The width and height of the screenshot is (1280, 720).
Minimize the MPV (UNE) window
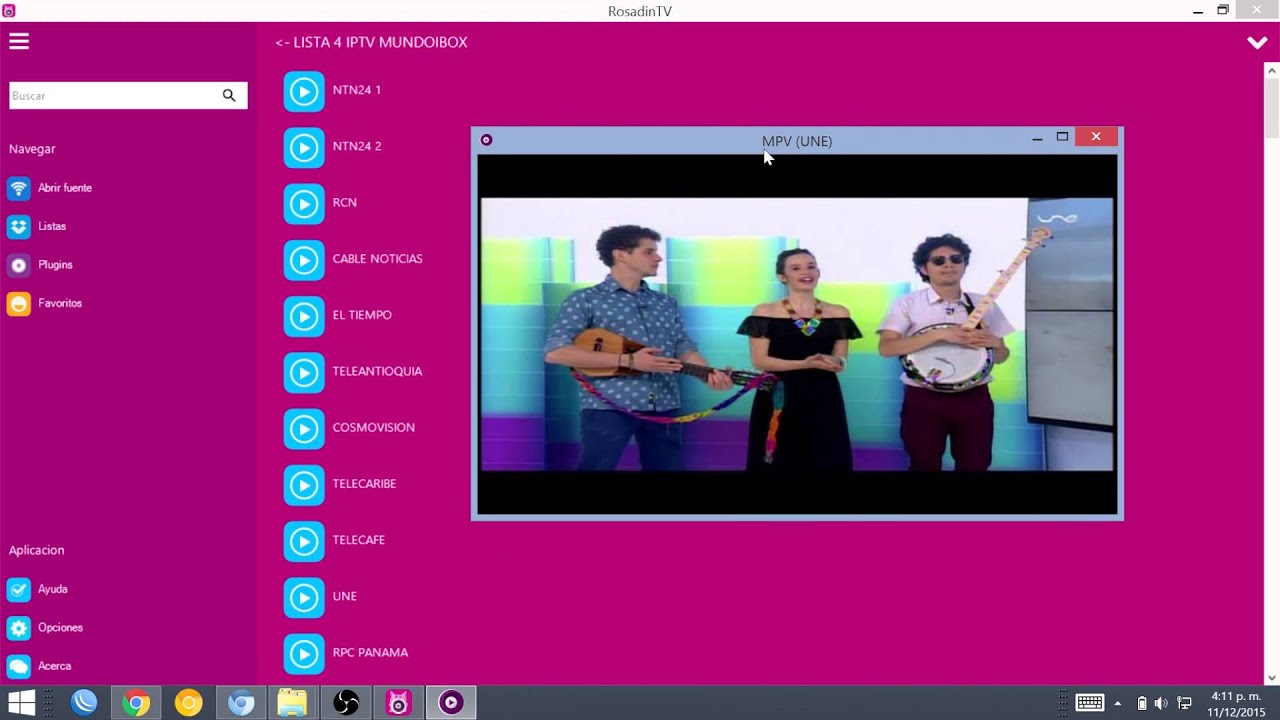[1037, 137]
